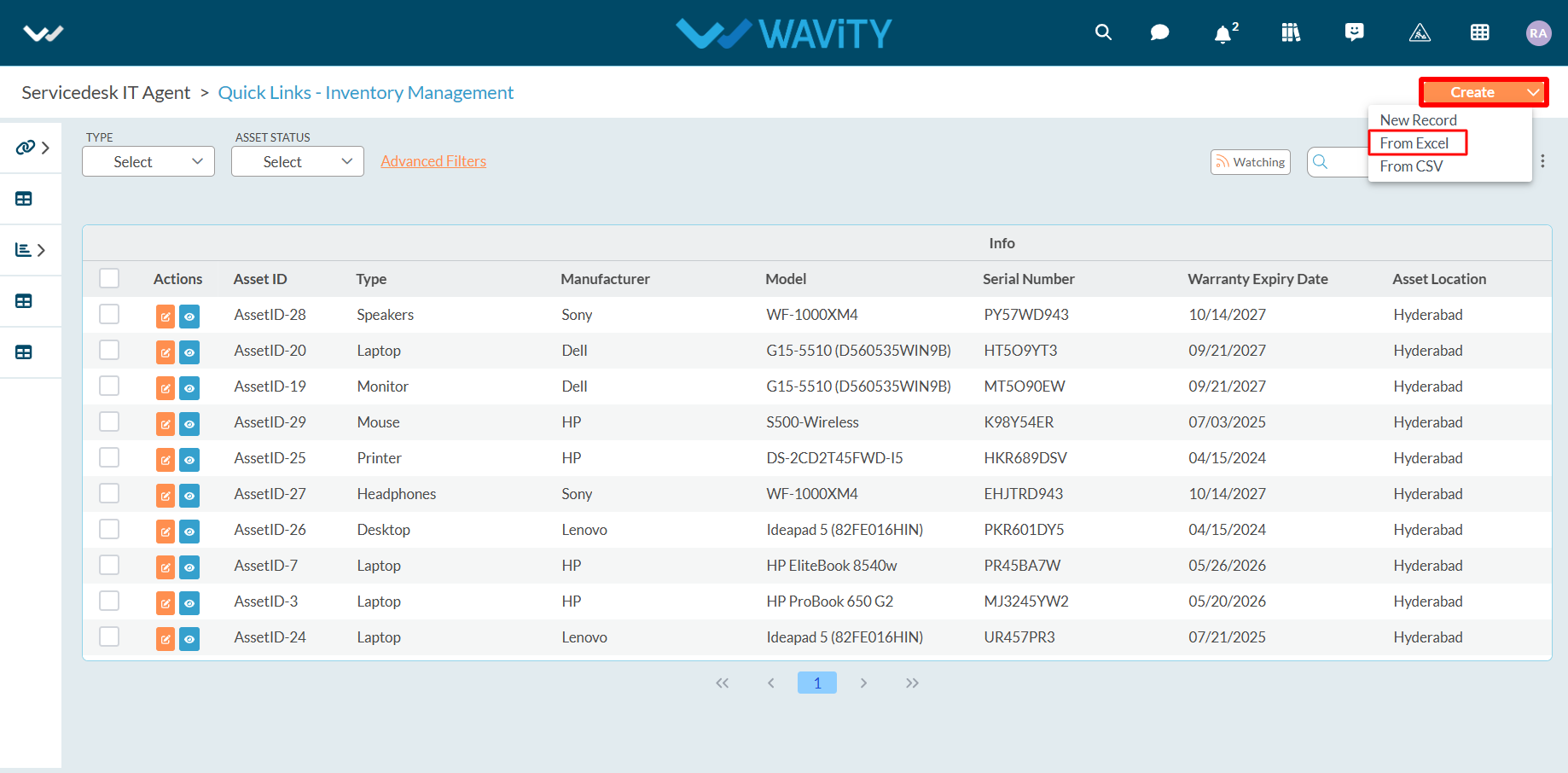Edit record AssetID-25

tap(166, 460)
